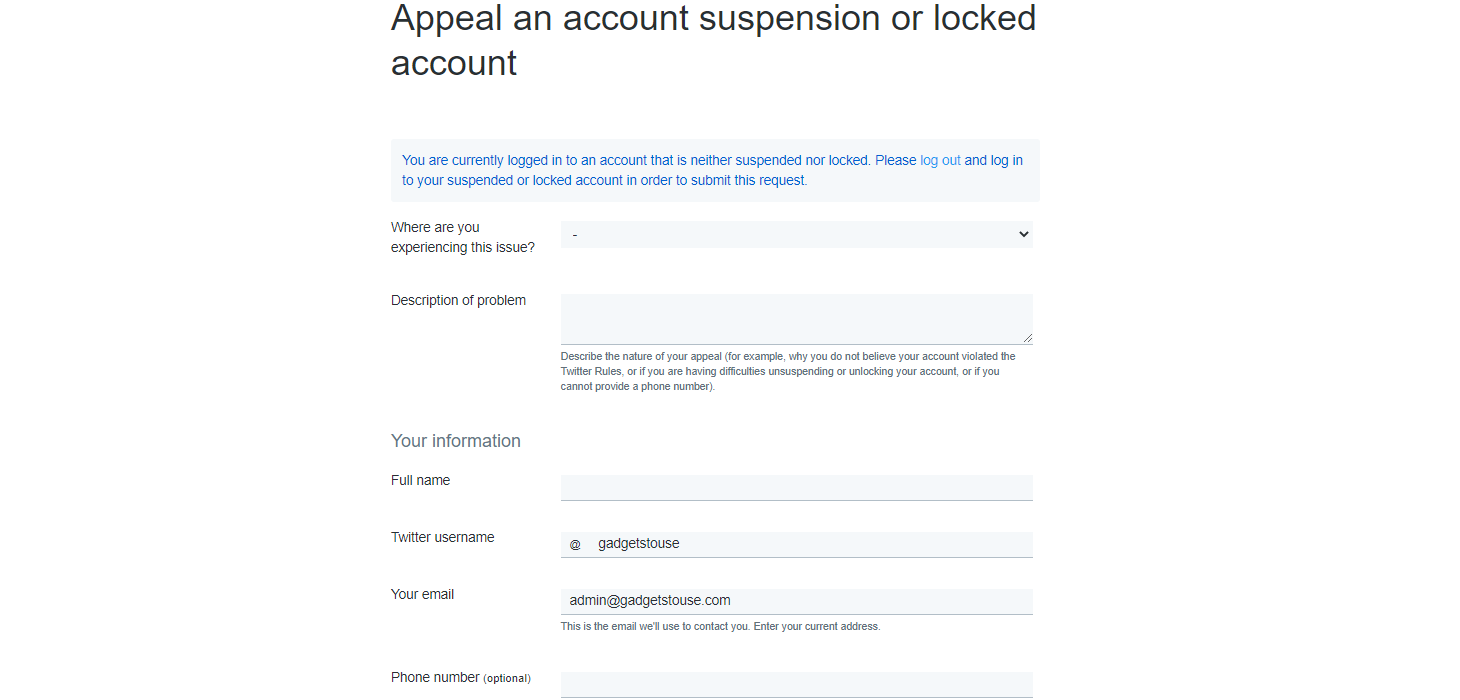1460x700 pixels.
Task: Click the email contact hint text
Action: (720, 627)
